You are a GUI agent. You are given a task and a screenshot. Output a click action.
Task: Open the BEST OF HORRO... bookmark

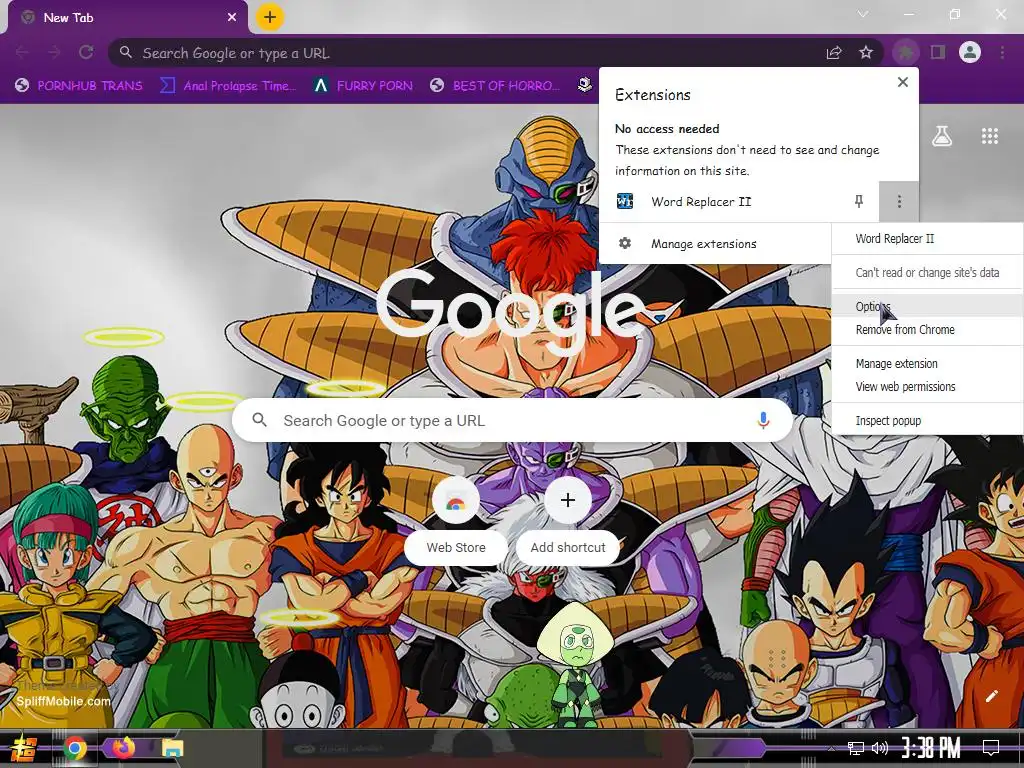pos(496,86)
